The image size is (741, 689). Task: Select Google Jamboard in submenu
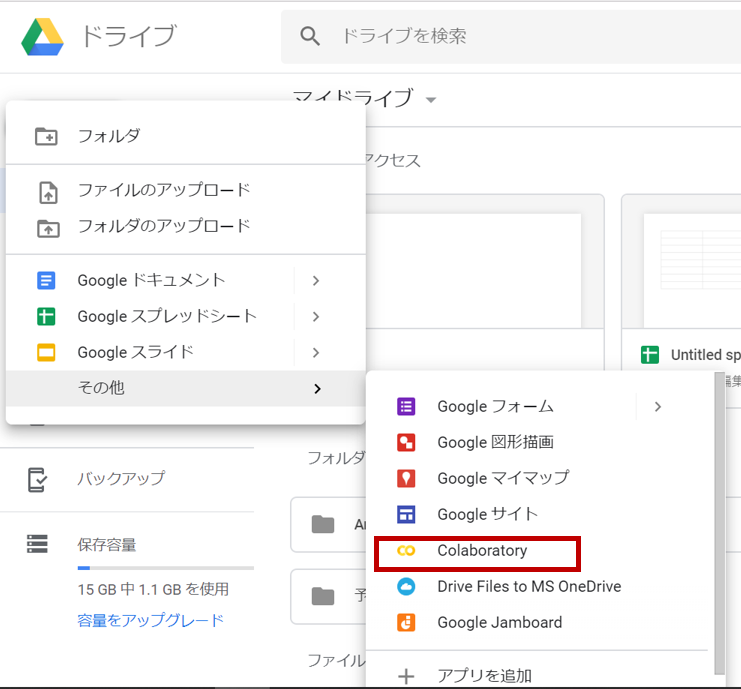click(540, 622)
